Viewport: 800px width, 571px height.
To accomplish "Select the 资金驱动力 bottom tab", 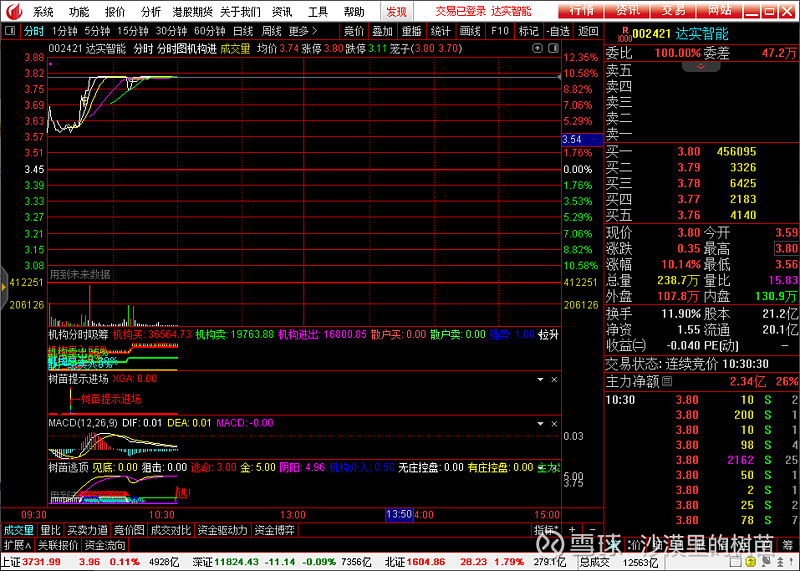I will coord(222,530).
